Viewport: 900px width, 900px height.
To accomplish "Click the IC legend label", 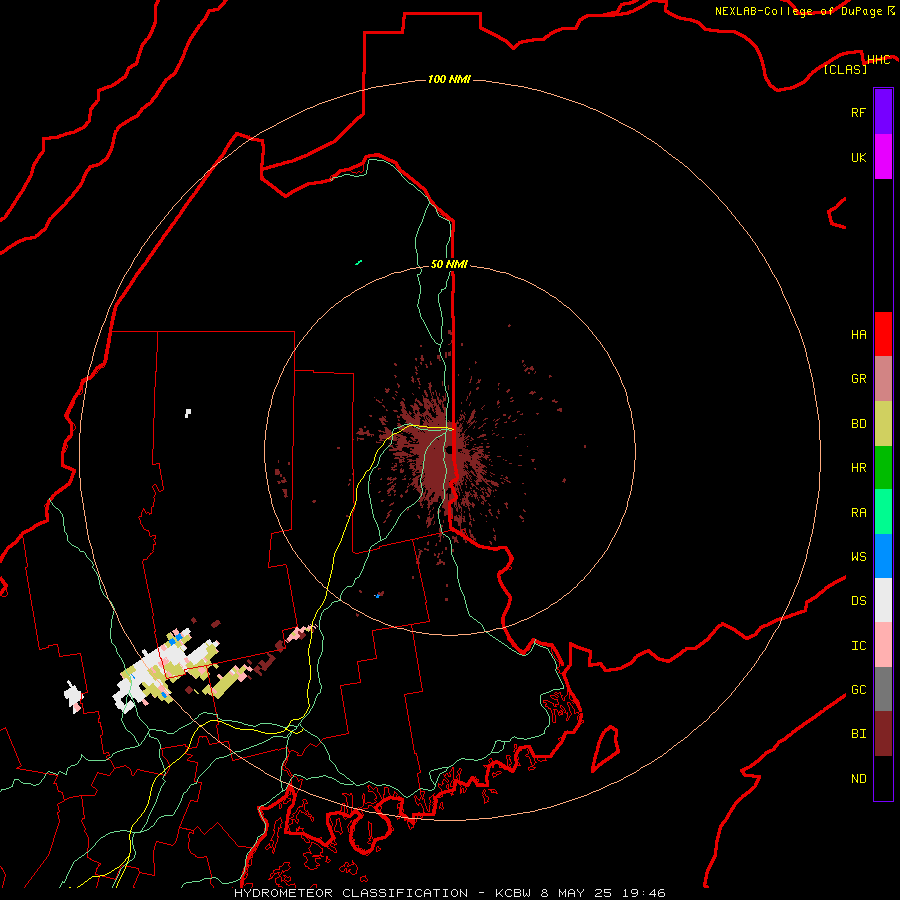I will pos(858,645).
